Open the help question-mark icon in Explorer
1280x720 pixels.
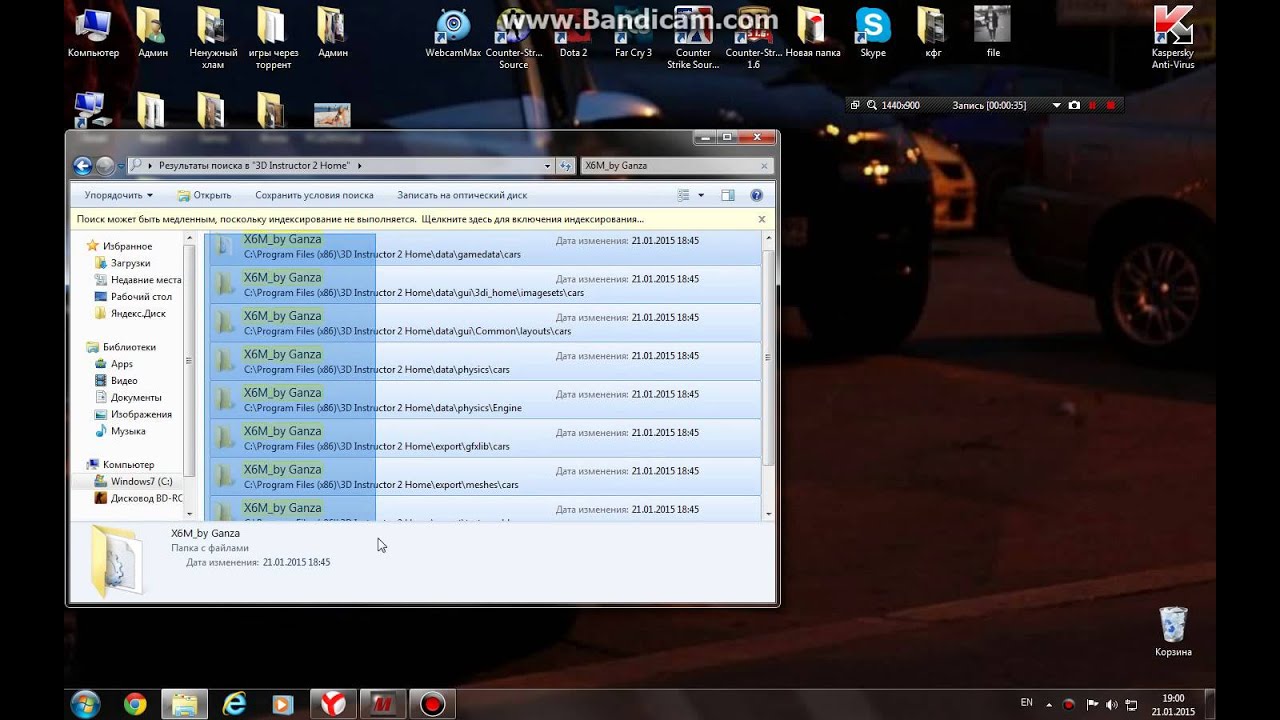point(757,195)
